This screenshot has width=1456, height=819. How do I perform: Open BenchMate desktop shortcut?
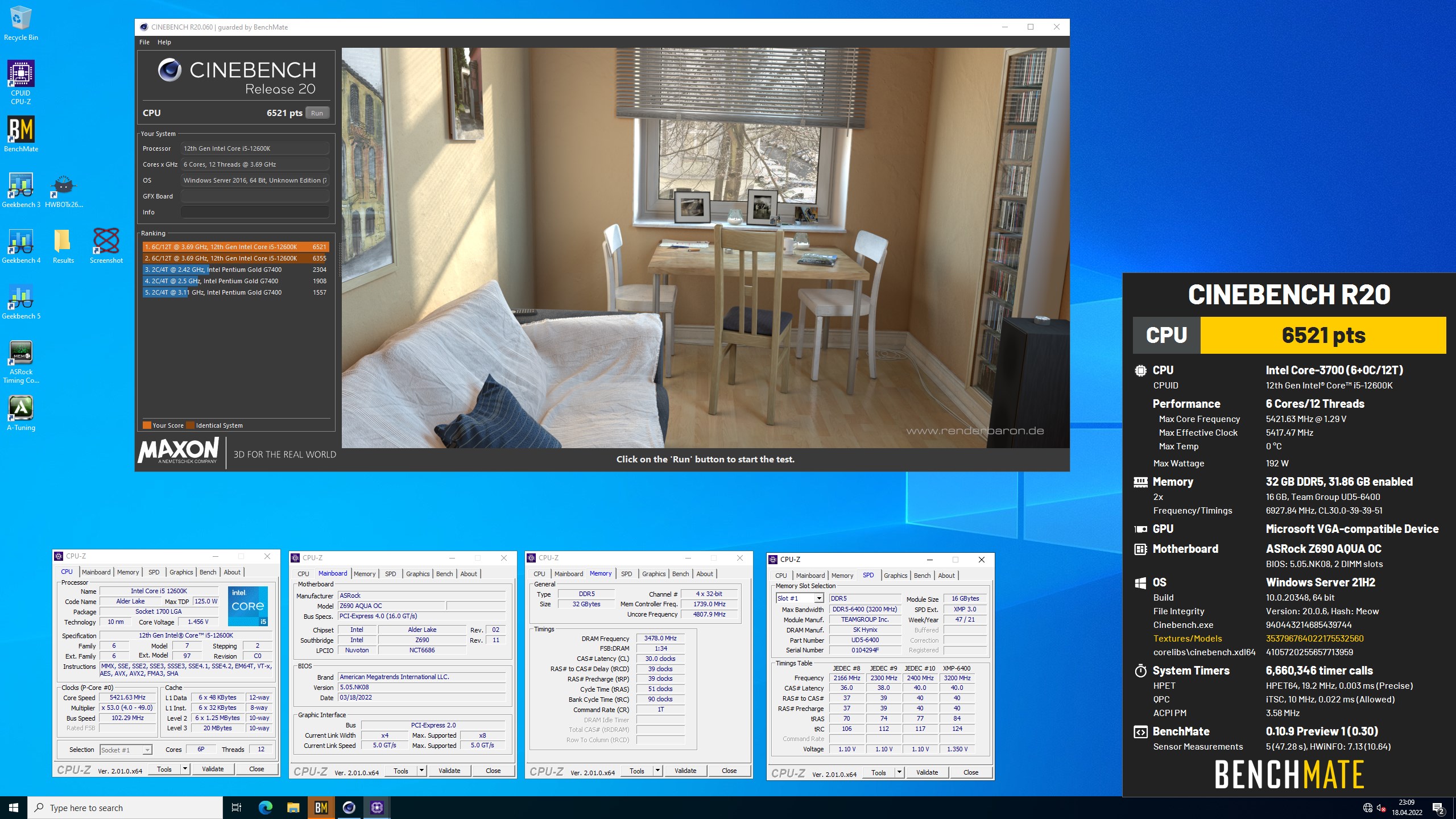coord(20,135)
